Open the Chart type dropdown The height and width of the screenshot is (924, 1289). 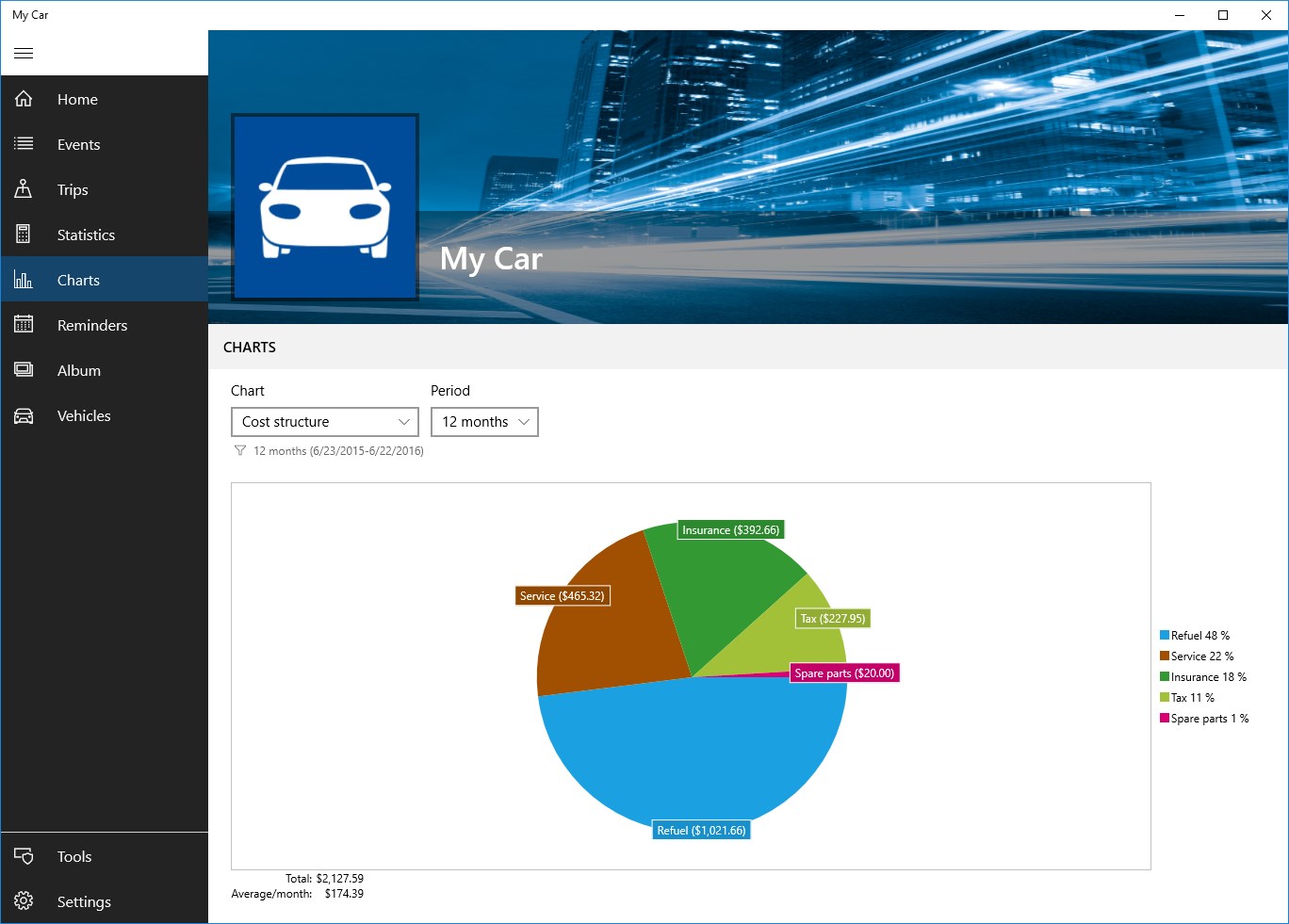click(x=324, y=421)
